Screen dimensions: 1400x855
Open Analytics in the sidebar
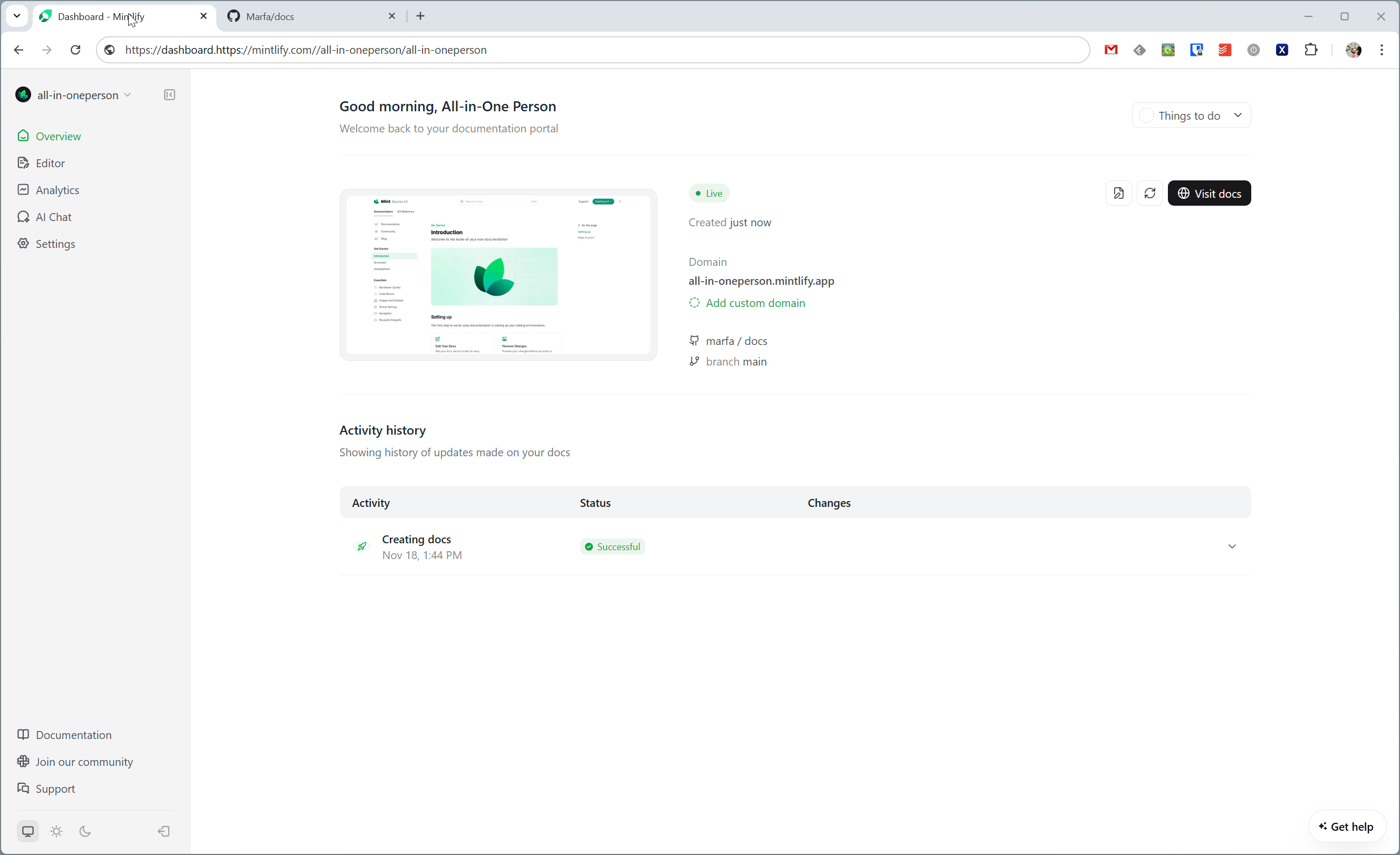(x=57, y=190)
